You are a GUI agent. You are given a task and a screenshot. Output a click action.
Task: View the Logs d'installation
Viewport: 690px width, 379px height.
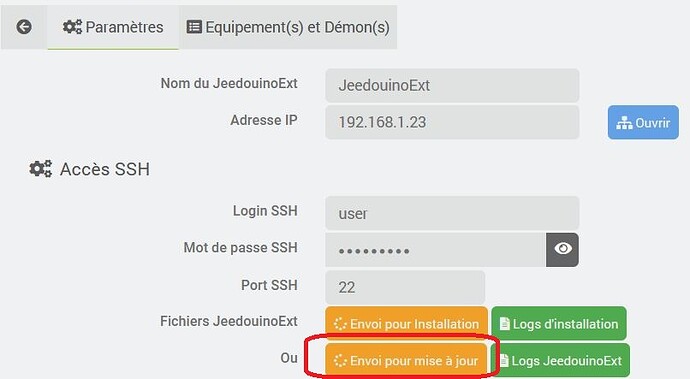559,324
